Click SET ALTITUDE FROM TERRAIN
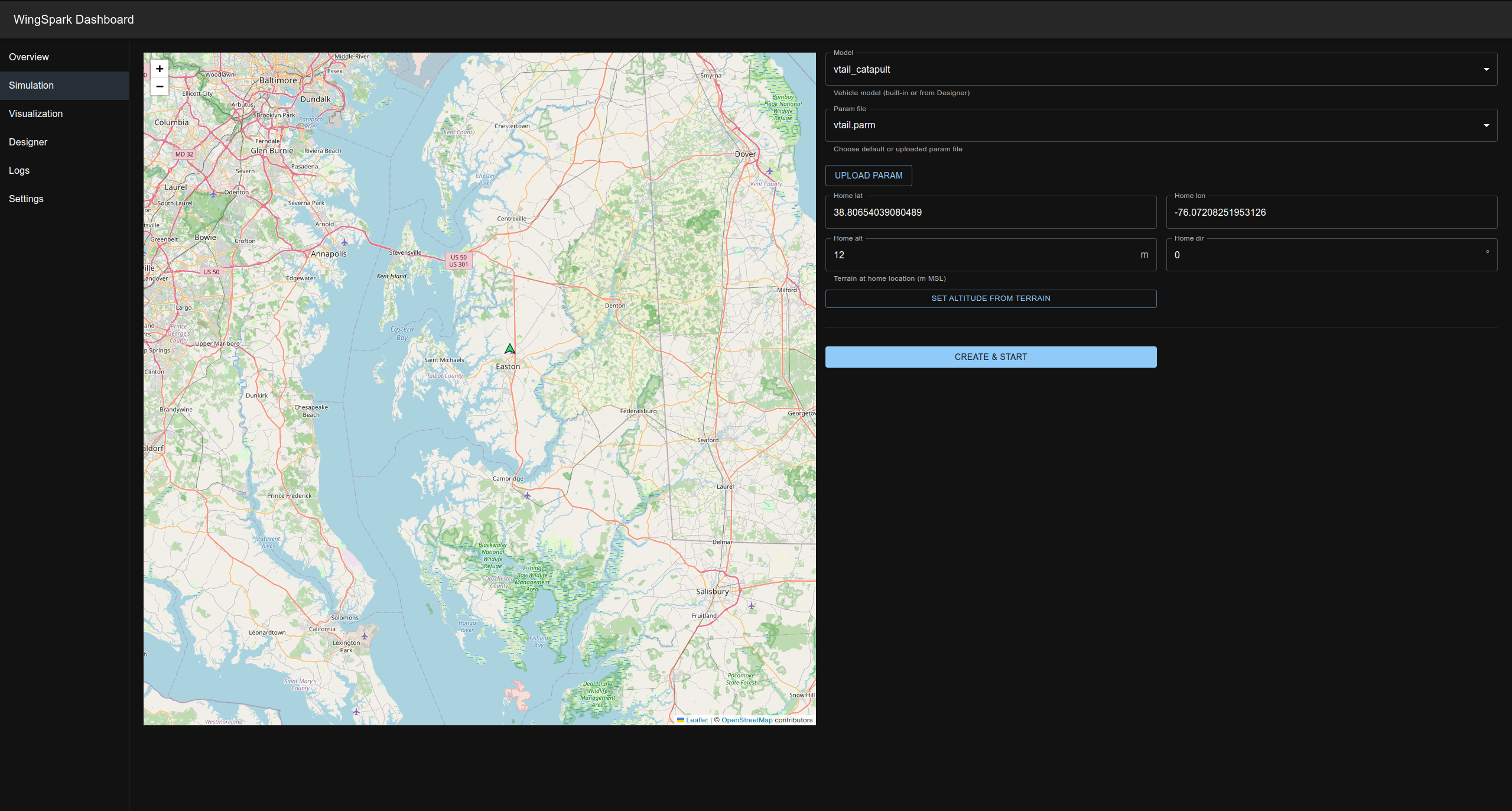Screen dimensions: 1512x811 coord(990,298)
